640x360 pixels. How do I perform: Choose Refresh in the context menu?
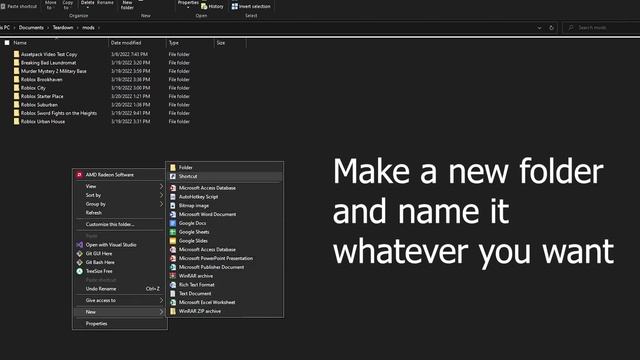point(93,213)
